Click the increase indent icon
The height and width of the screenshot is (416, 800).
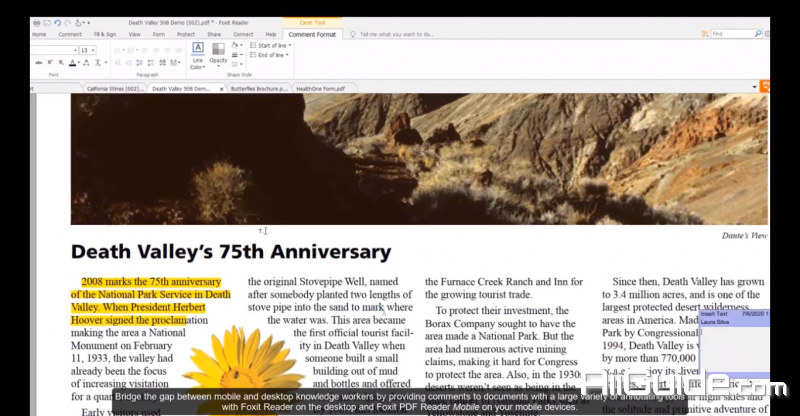click(x=129, y=62)
